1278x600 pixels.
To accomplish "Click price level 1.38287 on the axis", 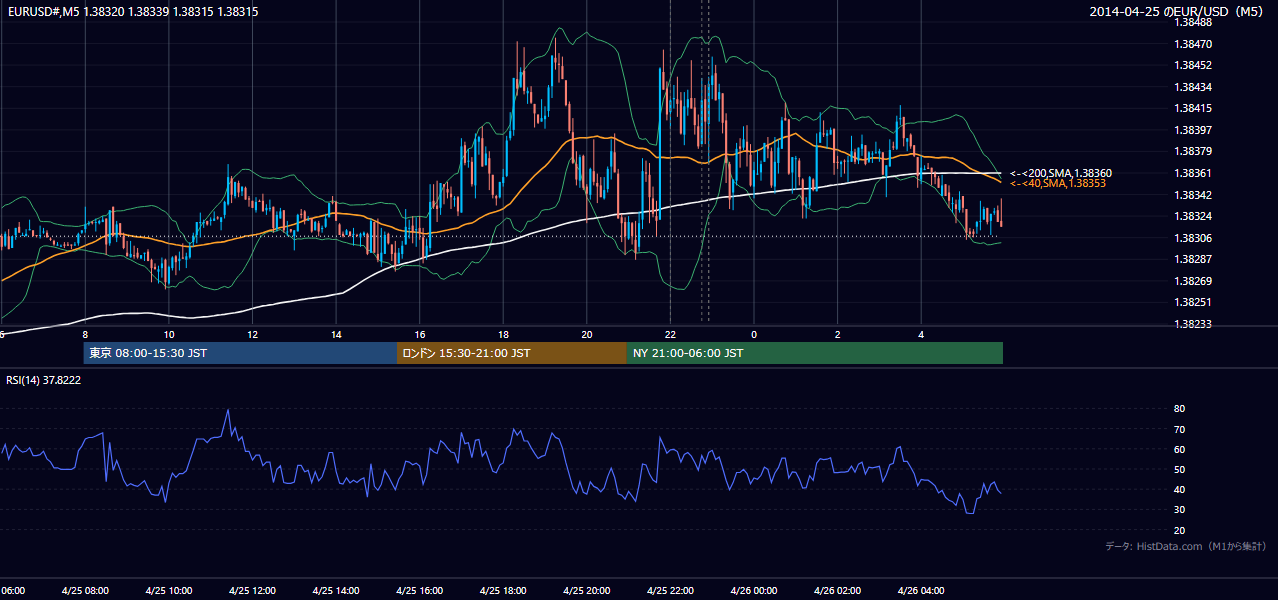I will [1194, 259].
